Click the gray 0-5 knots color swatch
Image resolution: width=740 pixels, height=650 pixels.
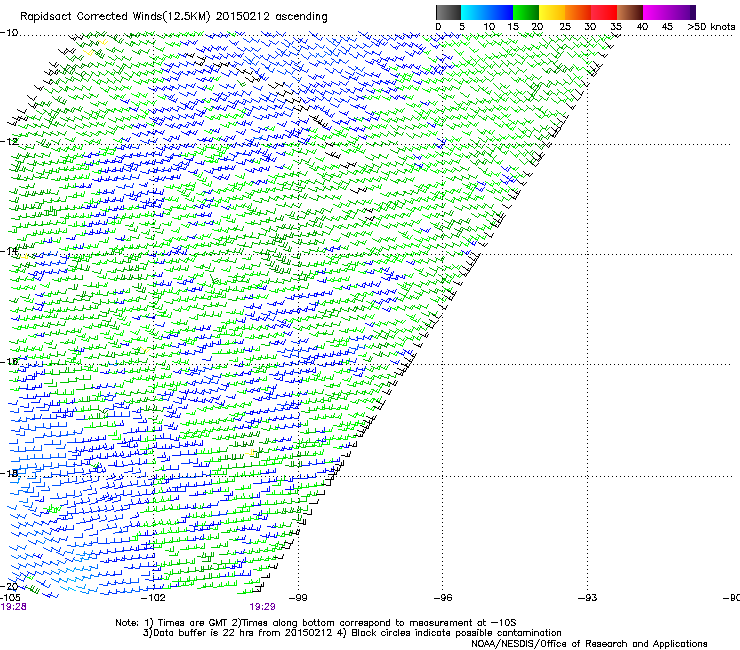(448, 12)
